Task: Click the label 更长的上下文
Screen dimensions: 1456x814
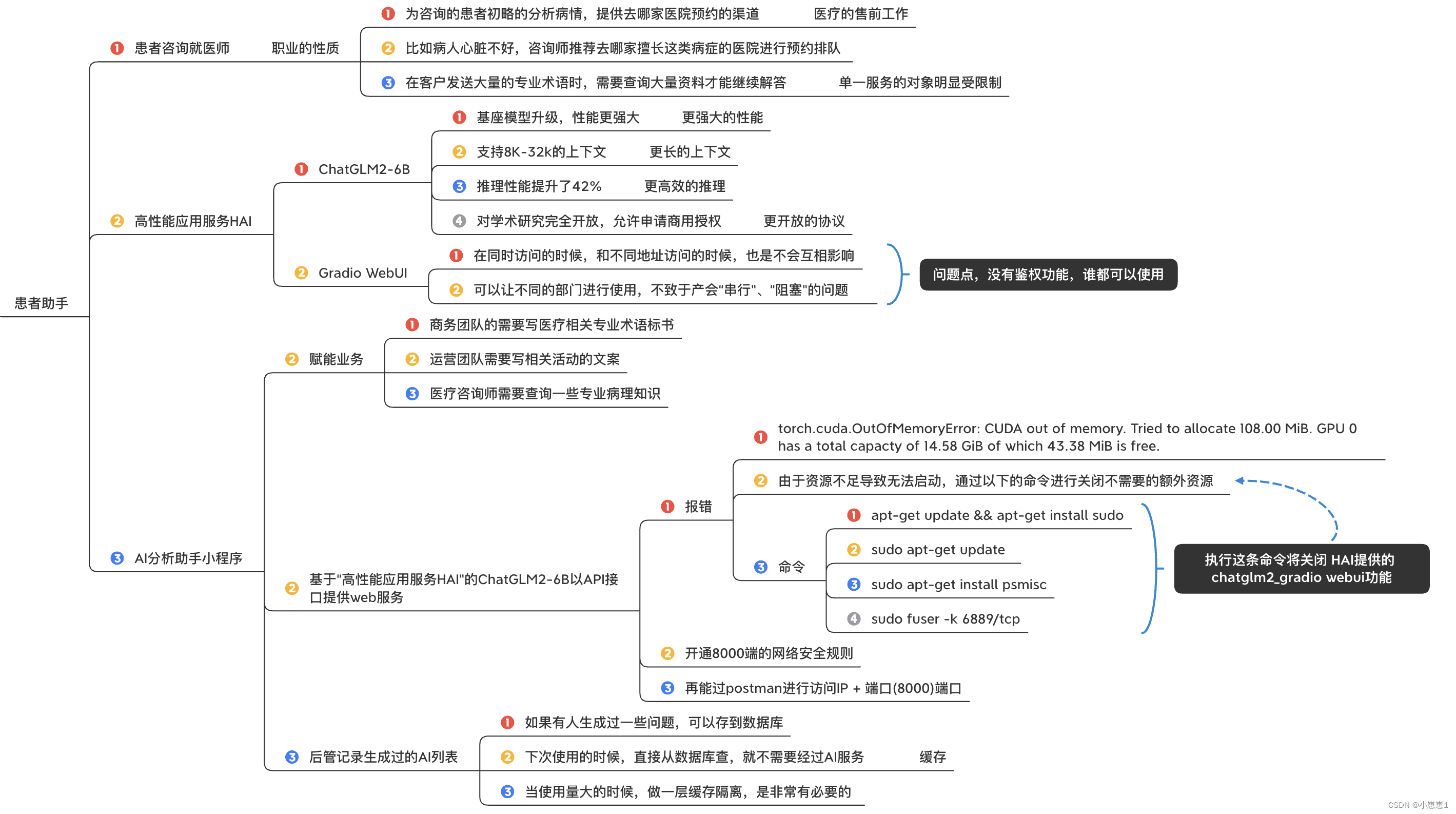Action: click(x=690, y=152)
